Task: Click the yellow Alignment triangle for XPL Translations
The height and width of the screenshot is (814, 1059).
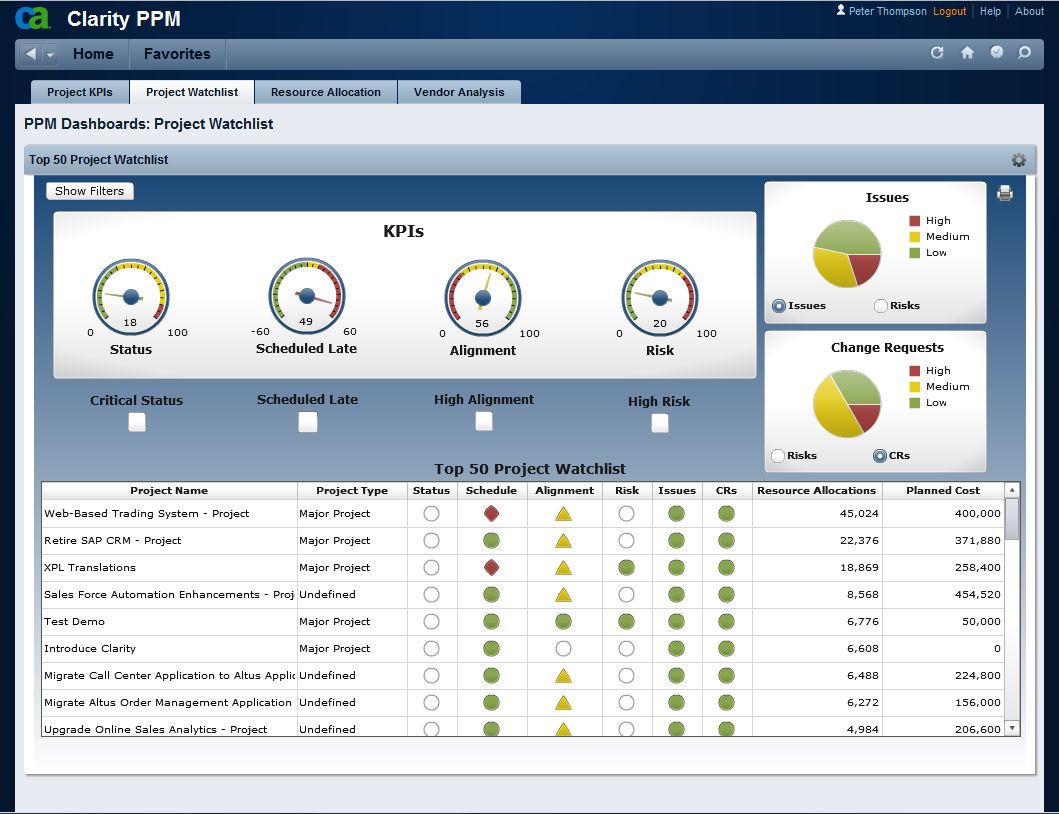Action: tap(563, 567)
